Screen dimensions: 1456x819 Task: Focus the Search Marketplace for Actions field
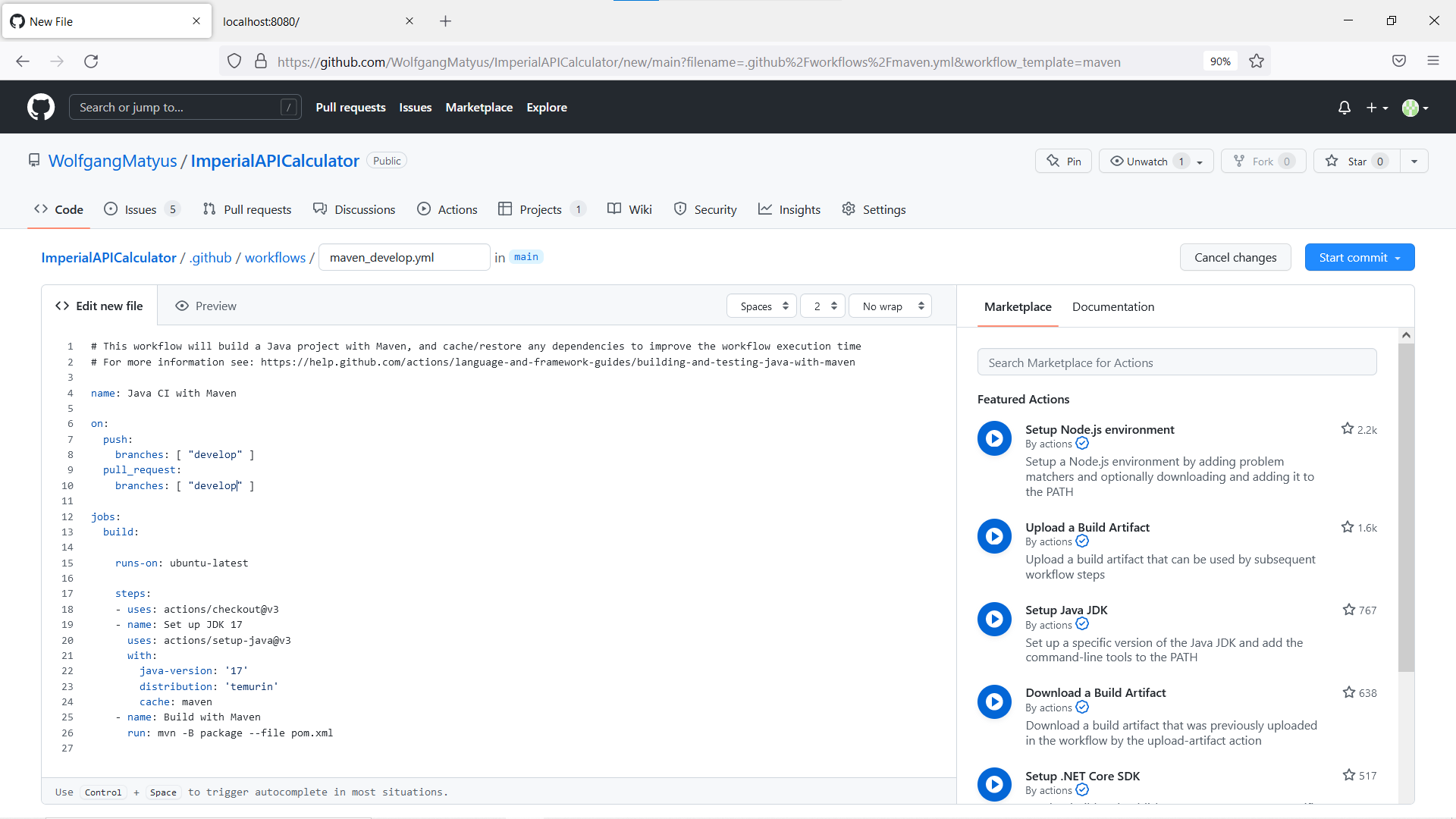[x=1177, y=362]
